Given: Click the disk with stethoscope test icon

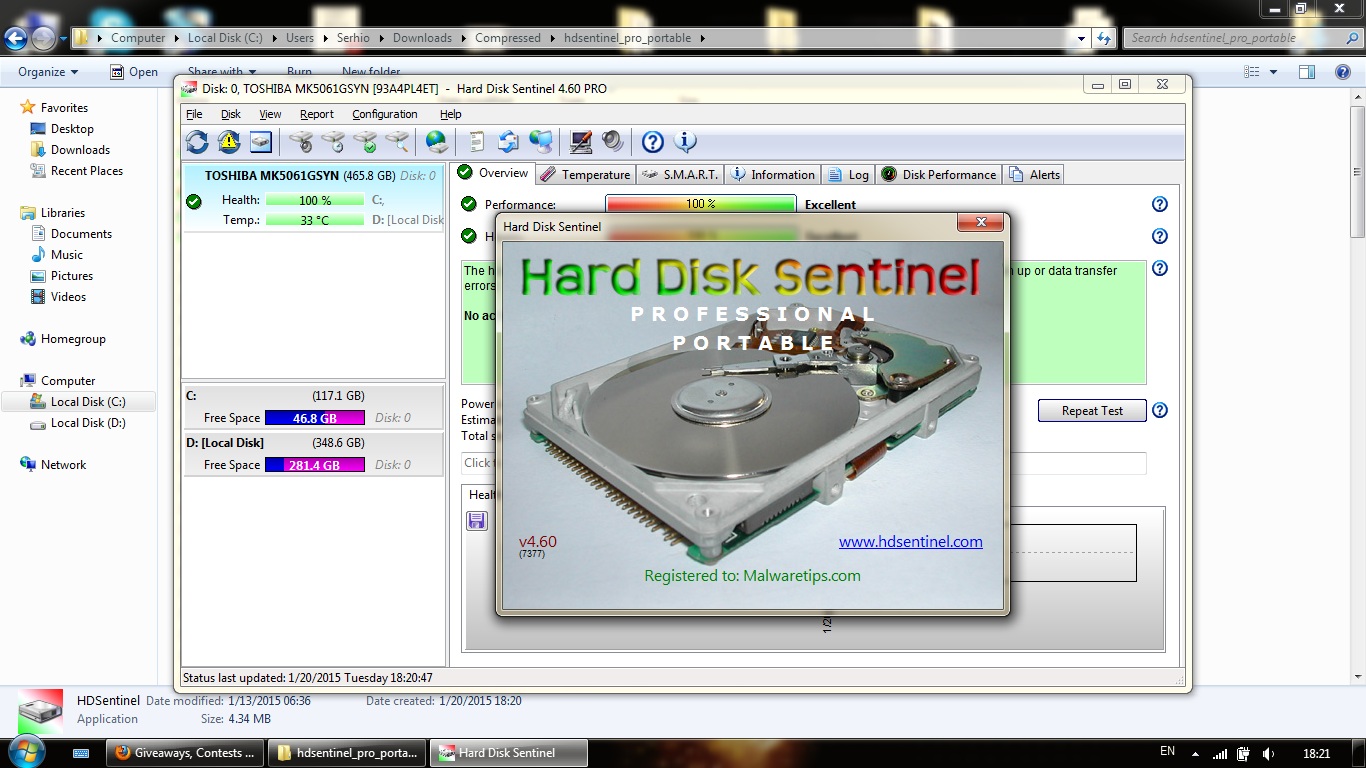Looking at the screenshot, I should (301, 142).
